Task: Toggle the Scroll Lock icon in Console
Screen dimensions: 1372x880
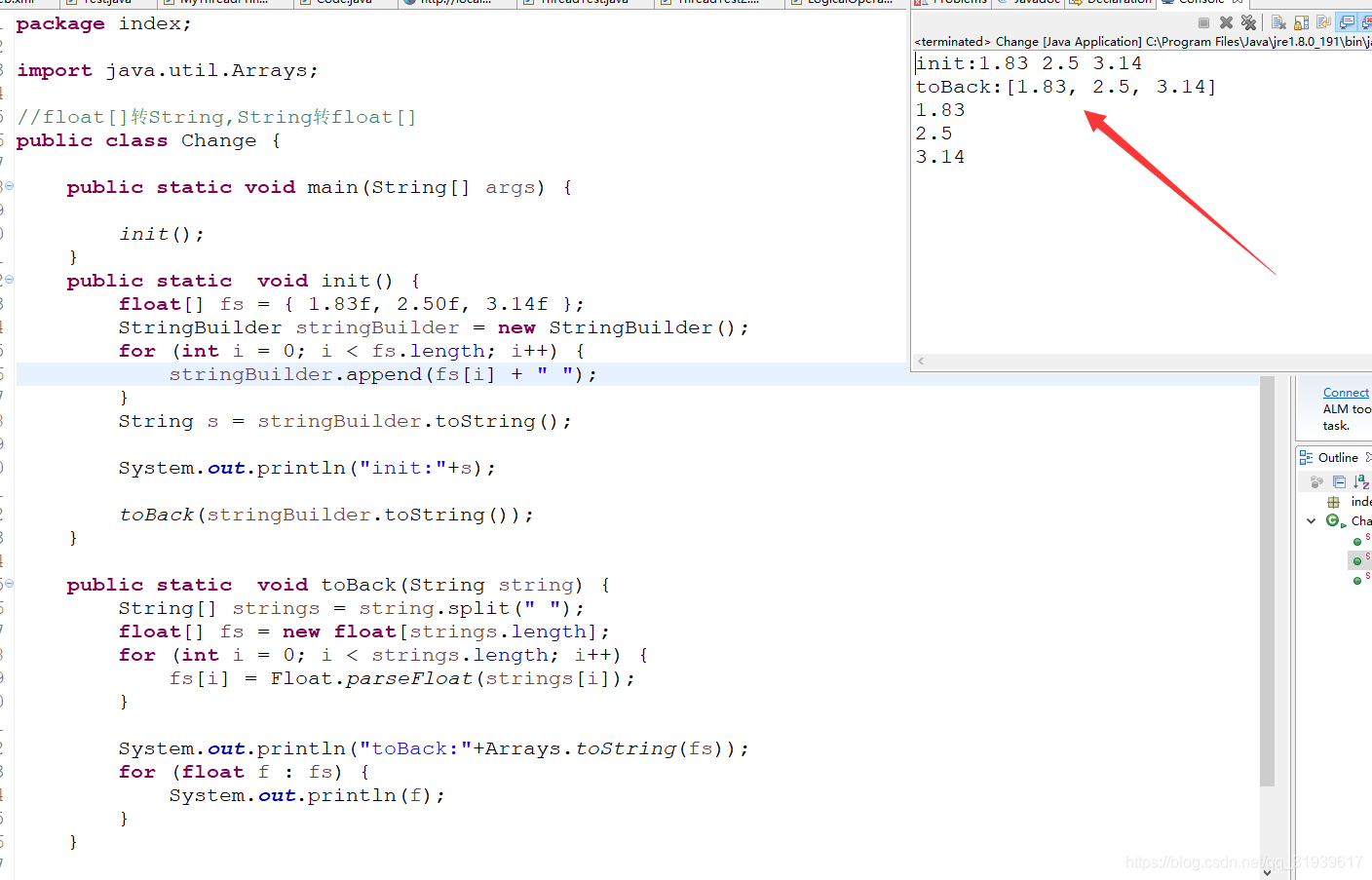Action: 1301,22
